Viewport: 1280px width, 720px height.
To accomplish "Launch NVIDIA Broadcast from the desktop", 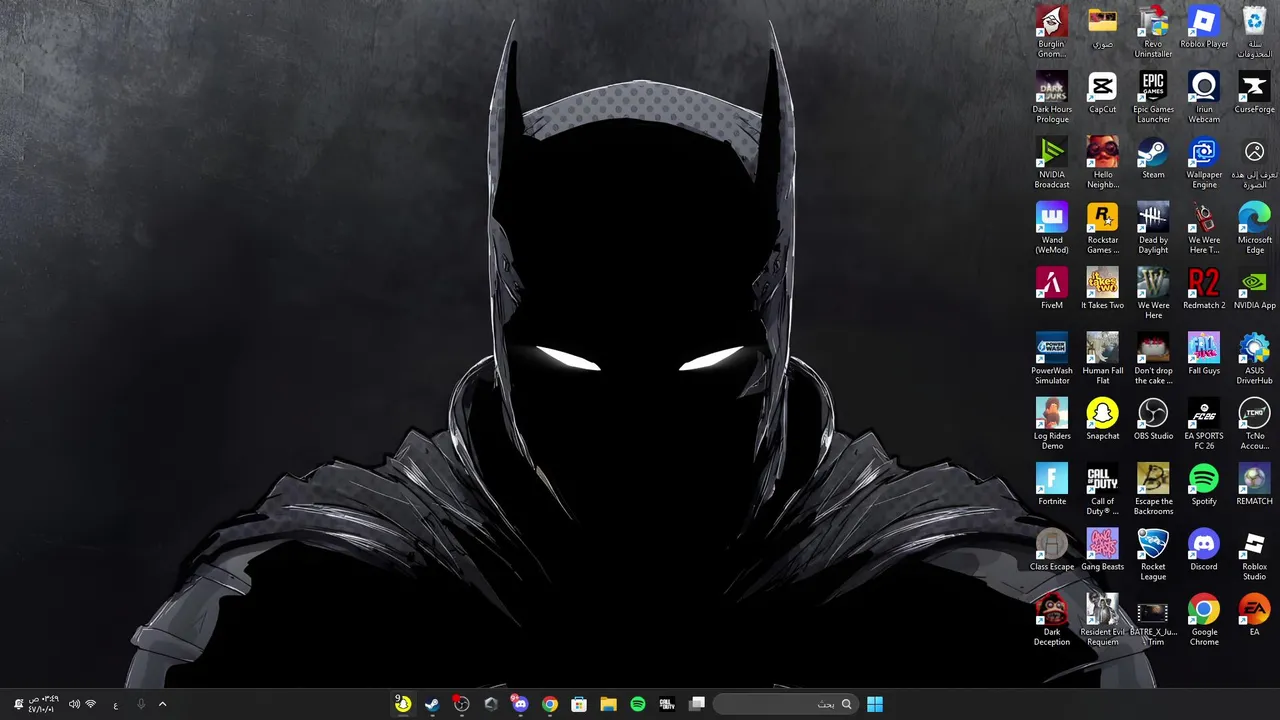I will click(x=1051, y=162).
